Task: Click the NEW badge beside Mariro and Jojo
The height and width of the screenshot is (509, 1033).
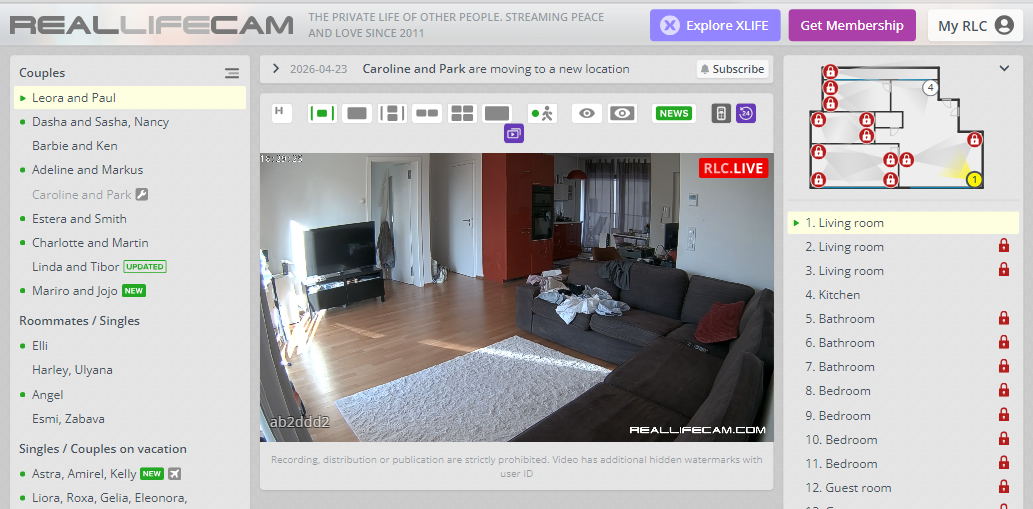Action: (x=134, y=291)
